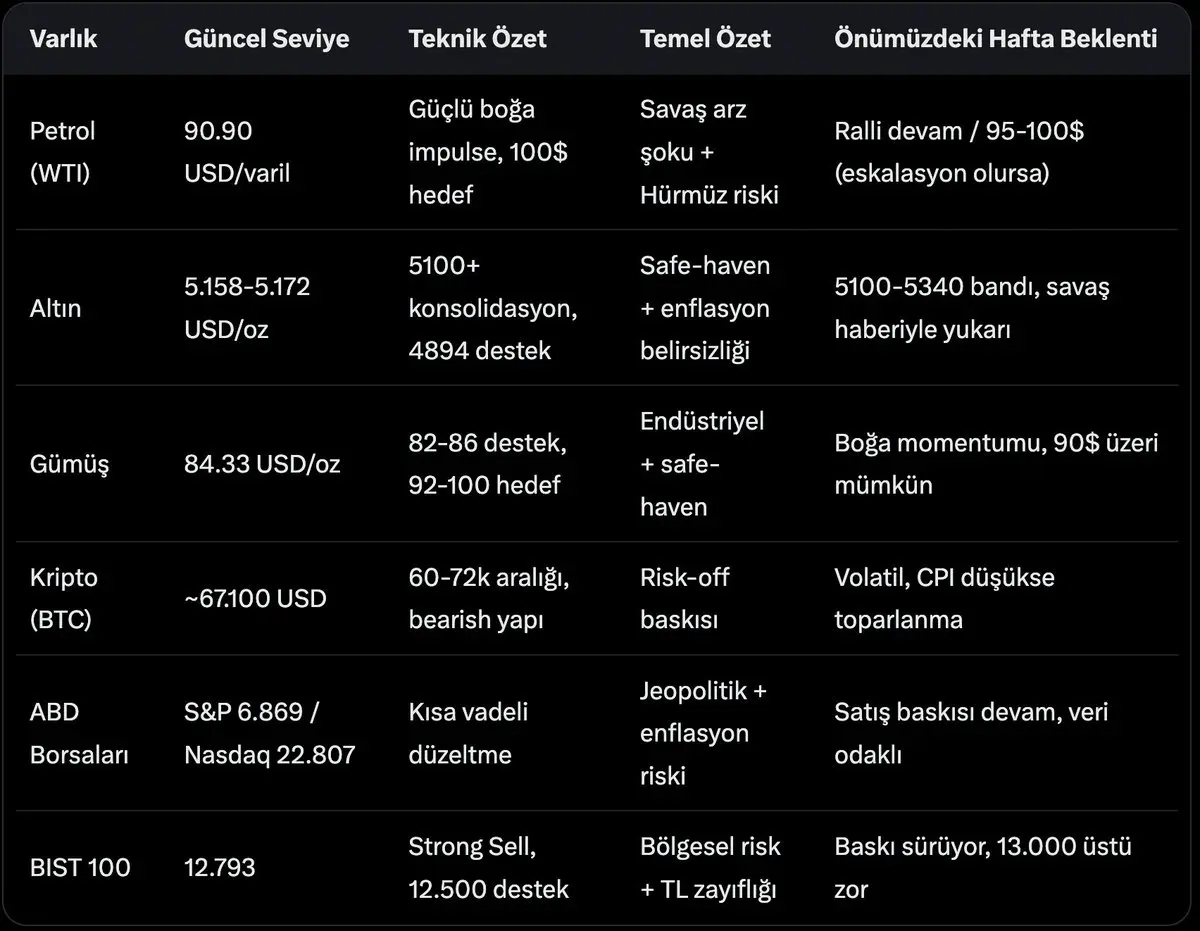Select the Petrol (WTI) row label
The height and width of the screenshot is (931, 1200).
point(64,152)
